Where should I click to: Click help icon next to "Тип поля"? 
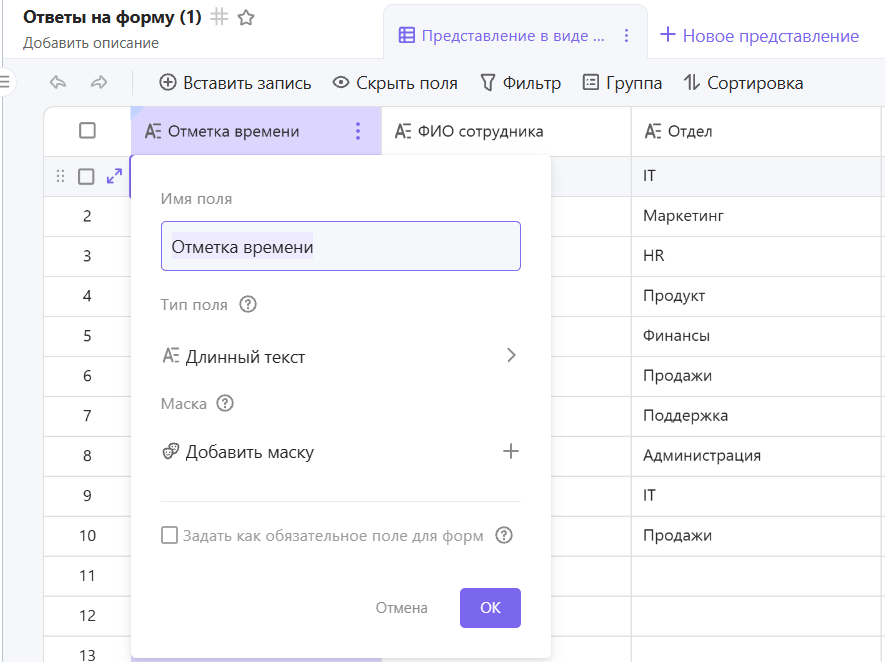point(248,304)
